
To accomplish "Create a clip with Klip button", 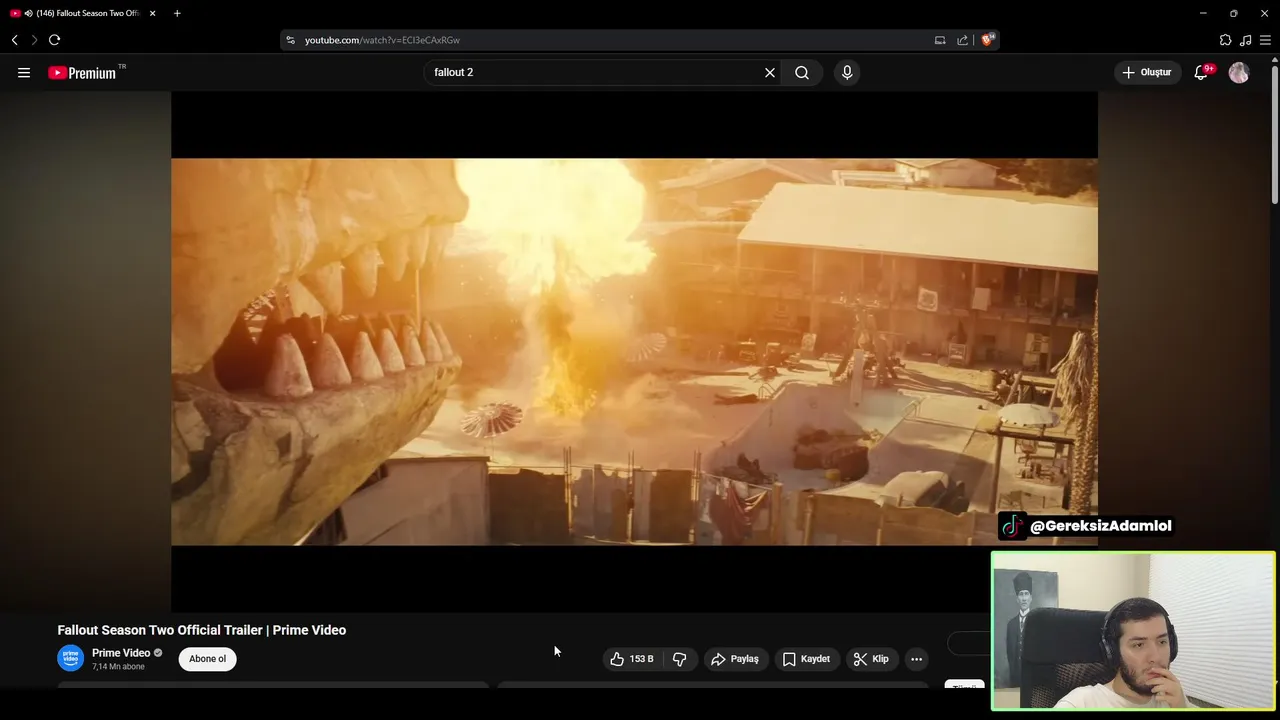I will 871,659.
